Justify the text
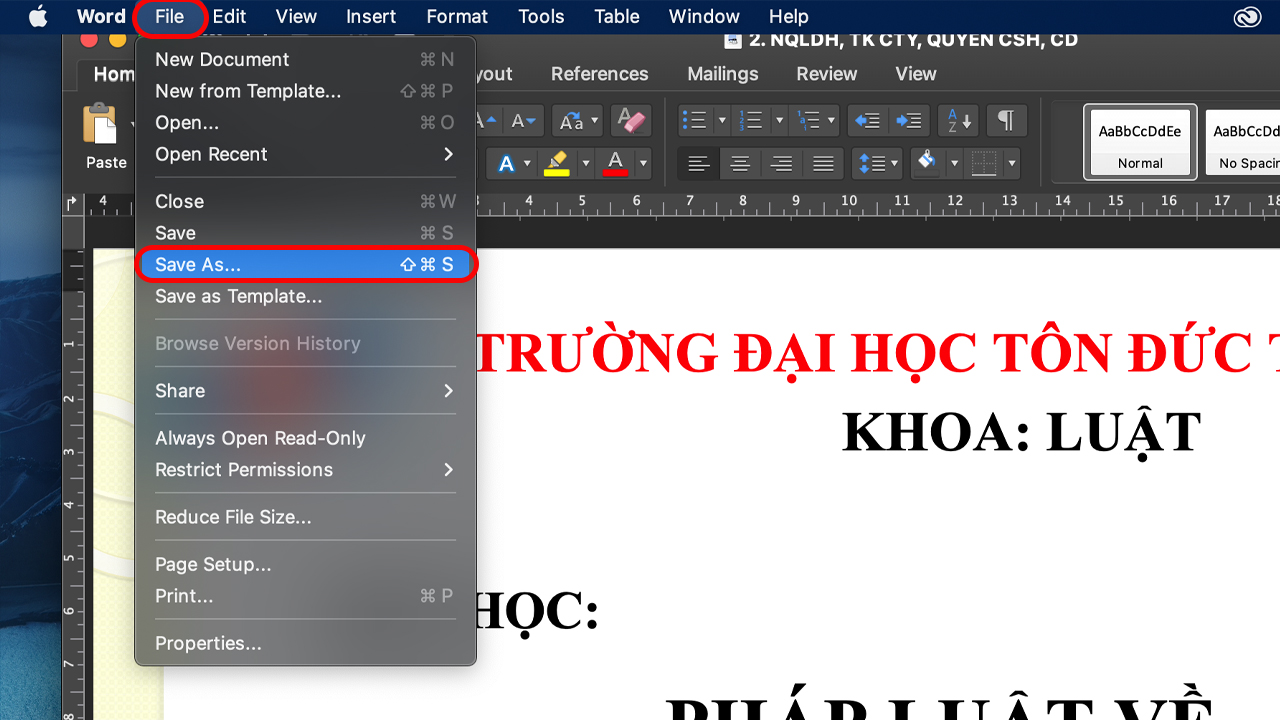 (x=823, y=163)
